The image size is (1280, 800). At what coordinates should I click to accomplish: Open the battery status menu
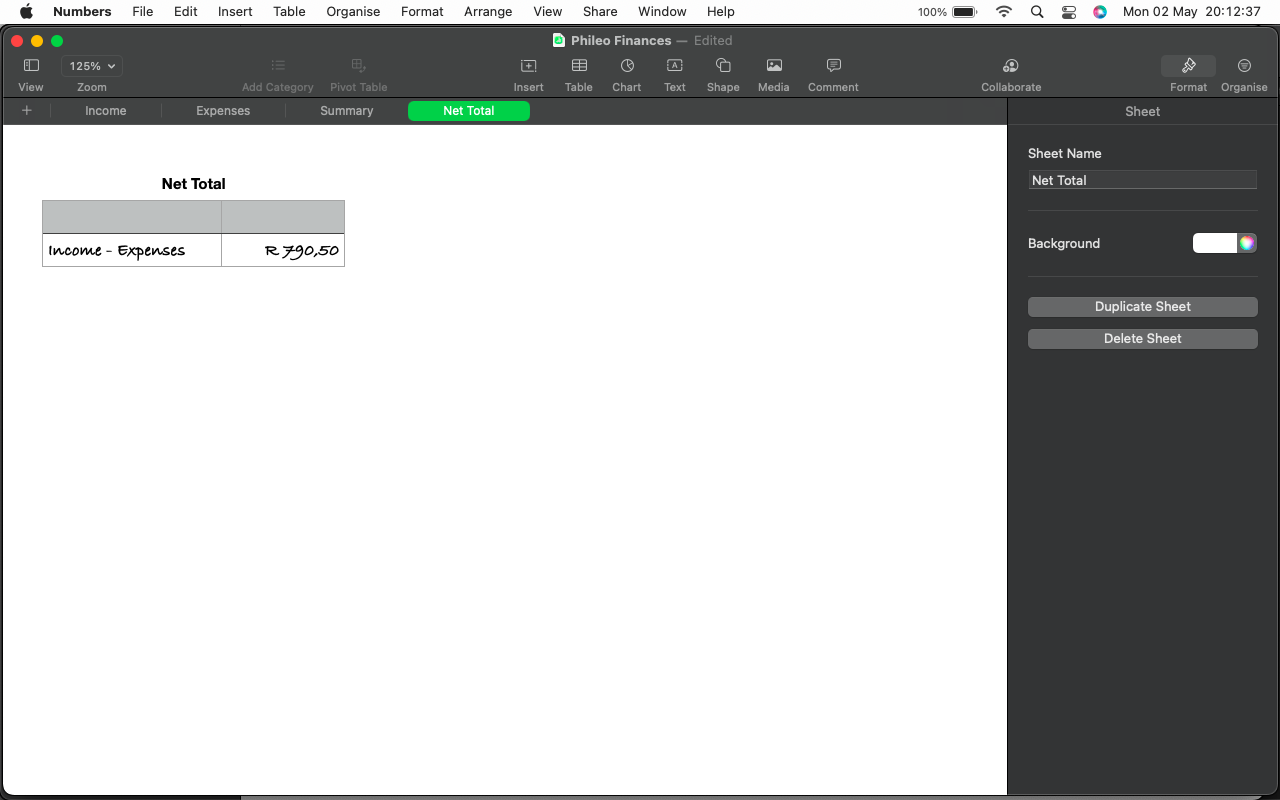point(947,12)
